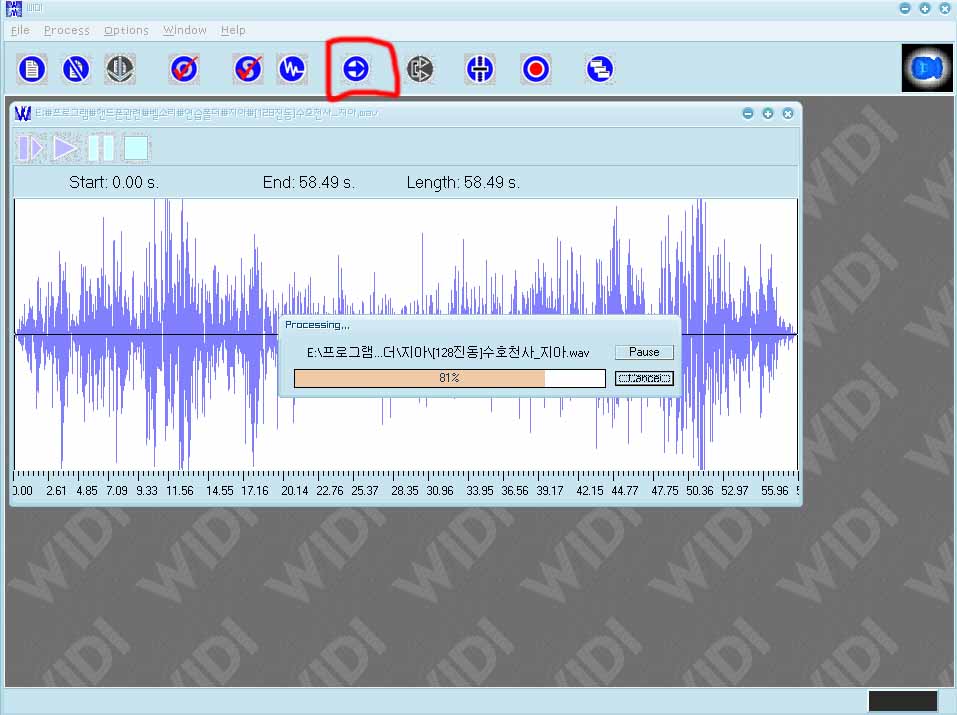Image resolution: width=957 pixels, height=715 pixels.
Task: Click the pause button in wave window
Action: [101, 148]
